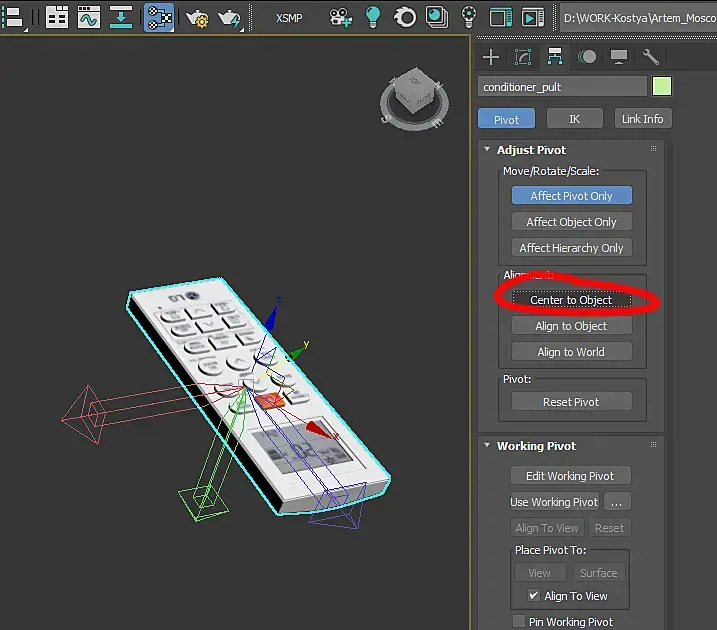Click the conditioner_pult object name field
717x630 pixels.
pos(562,86)
